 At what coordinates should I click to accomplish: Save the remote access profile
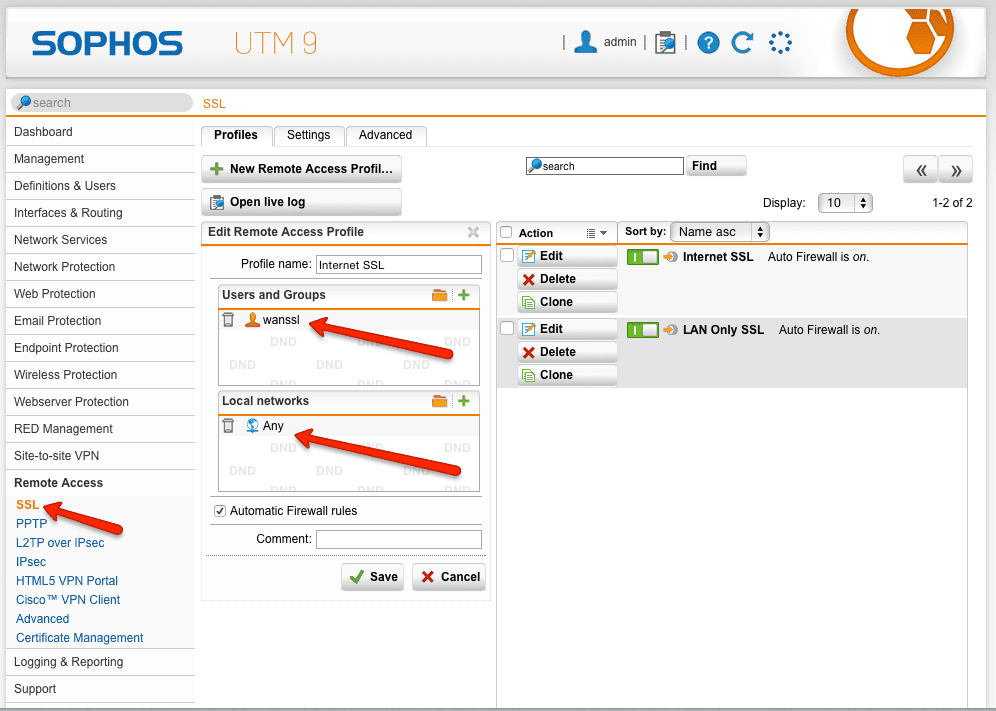373,577
